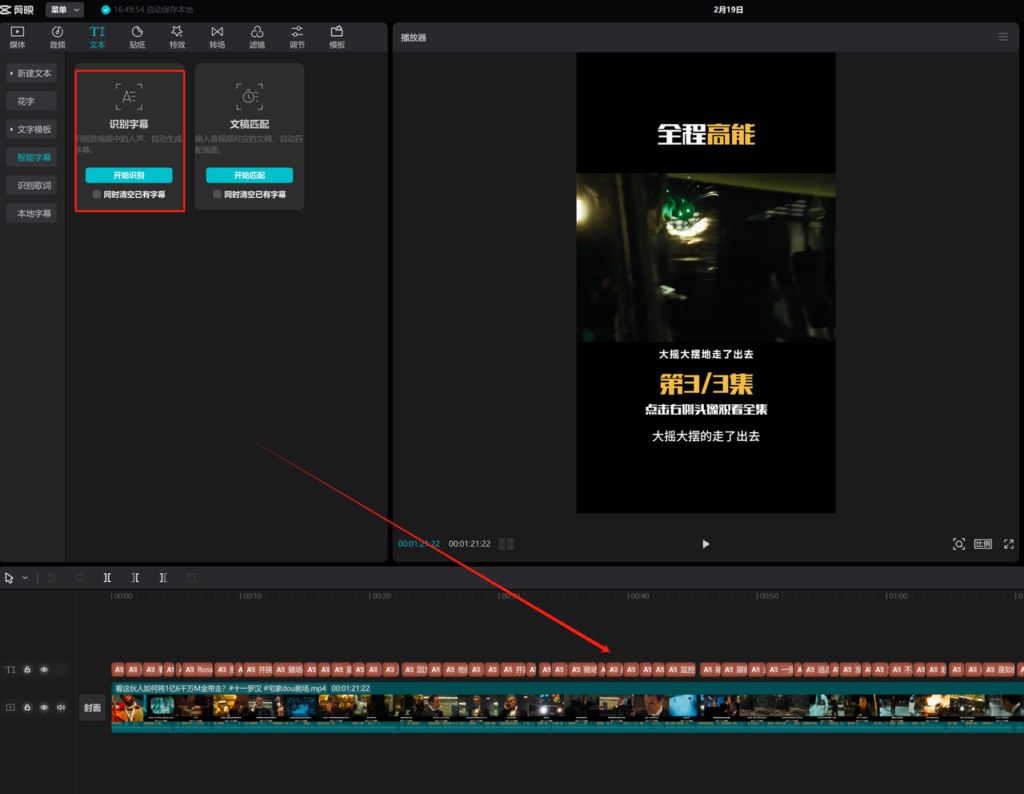Screen dimensions: 1024x794
Task: Click the 封面 cover button
Action: pyautogui.click(x=92, y=708)
